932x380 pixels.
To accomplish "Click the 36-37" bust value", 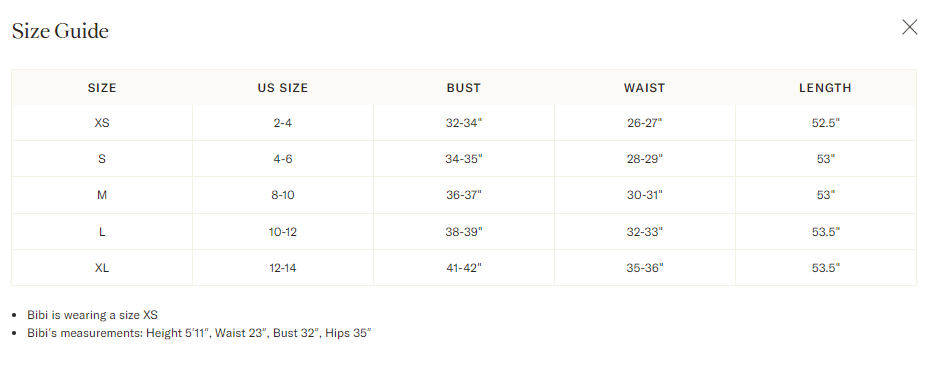I will pyautogui.click(x=464, y=195).
